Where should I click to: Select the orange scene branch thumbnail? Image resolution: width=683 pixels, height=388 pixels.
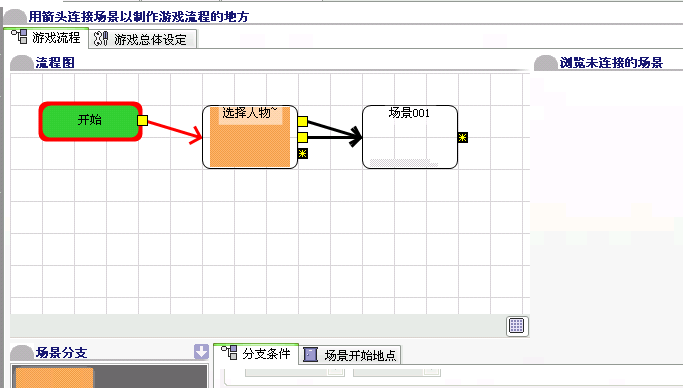click(54, 378)
